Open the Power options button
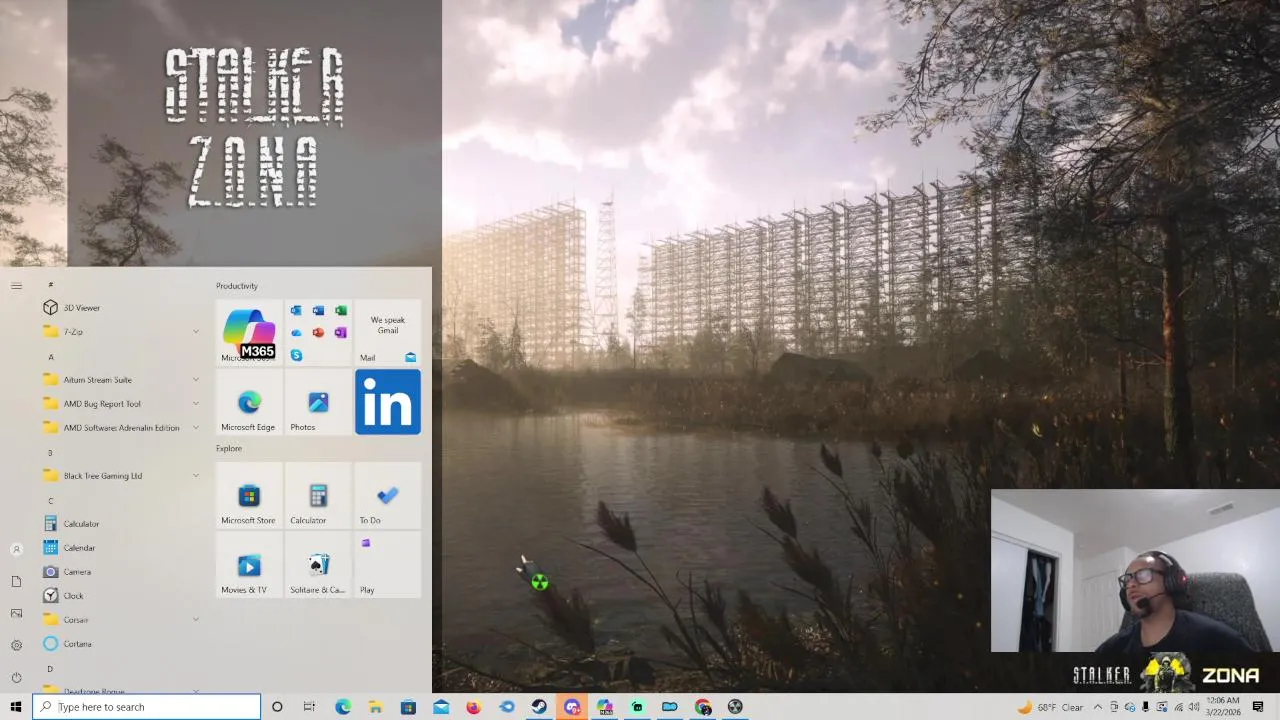Screen dimensions: 1280x720 point(16,678)
